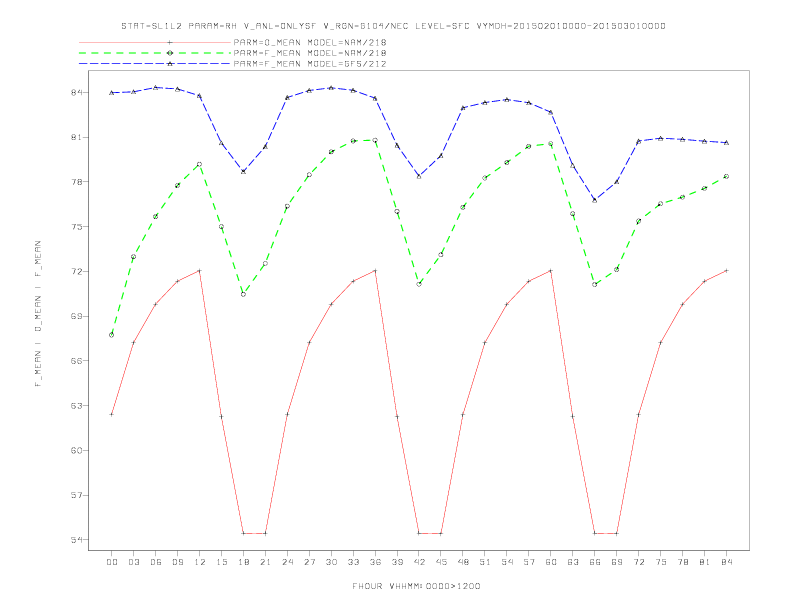Screen dimensions: 792x612
Task: Click red O_MEAN plus marker at hour 12
Action: point(200,271)
